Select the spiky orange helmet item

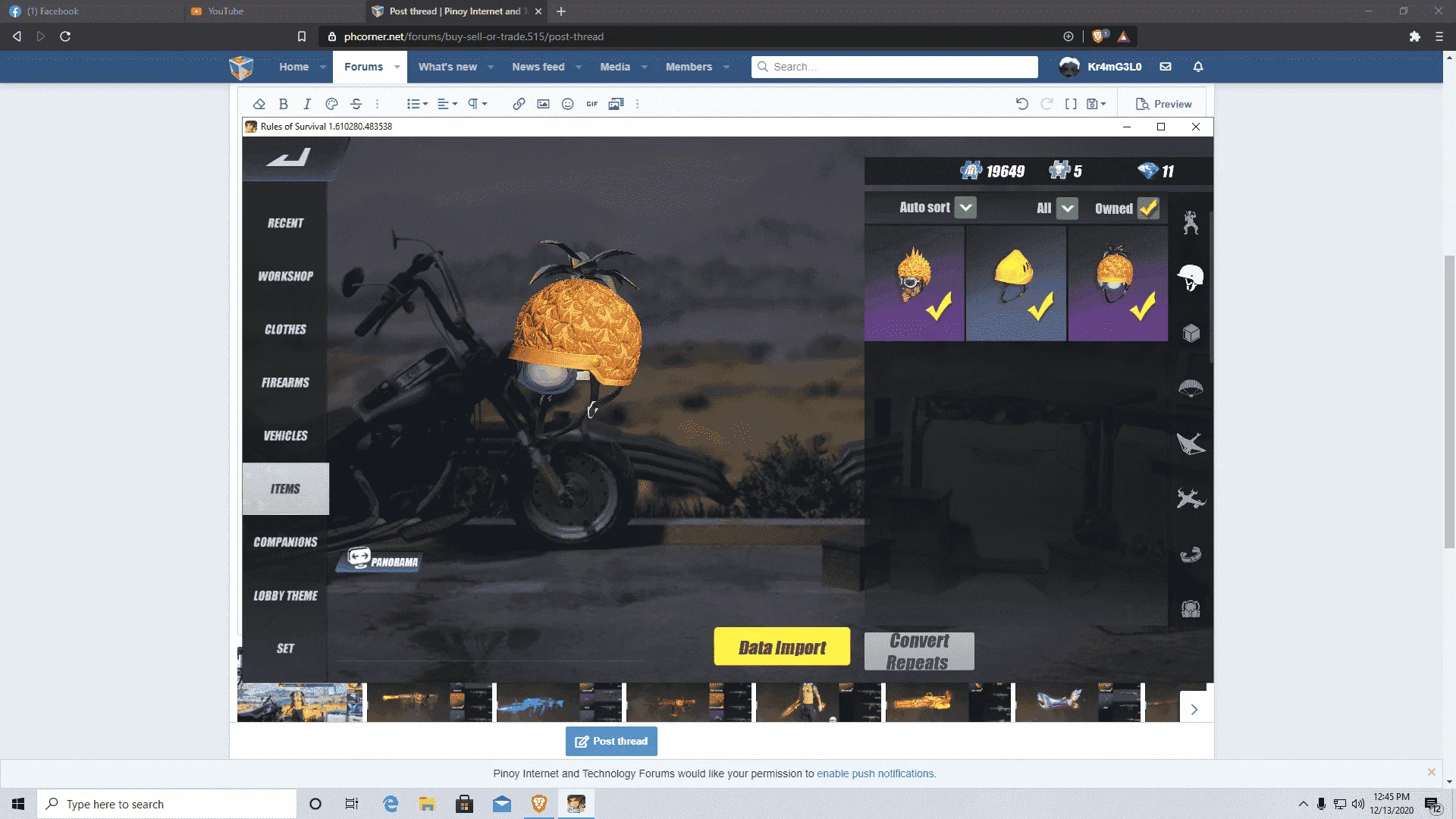coord(915,284)
